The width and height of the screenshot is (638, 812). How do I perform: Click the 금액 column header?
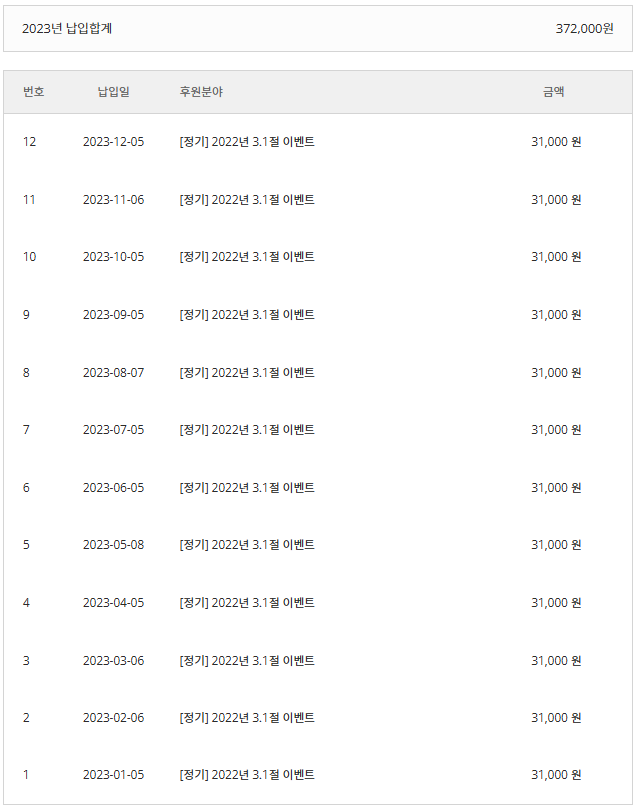(x=553, y=92)
